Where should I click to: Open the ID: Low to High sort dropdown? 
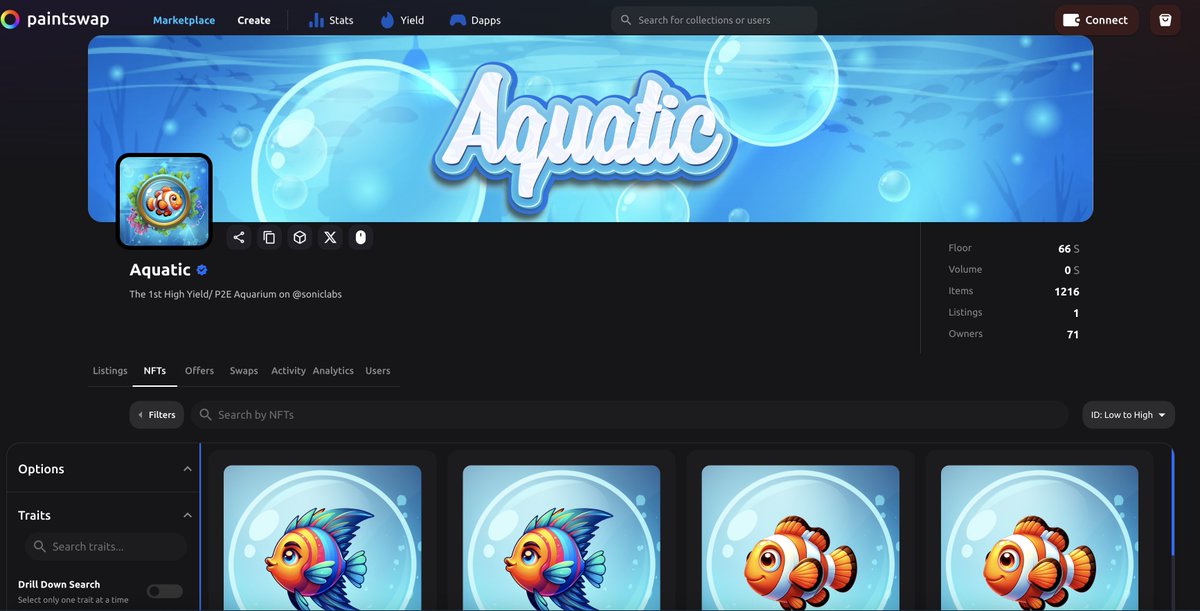(1128, 415)
